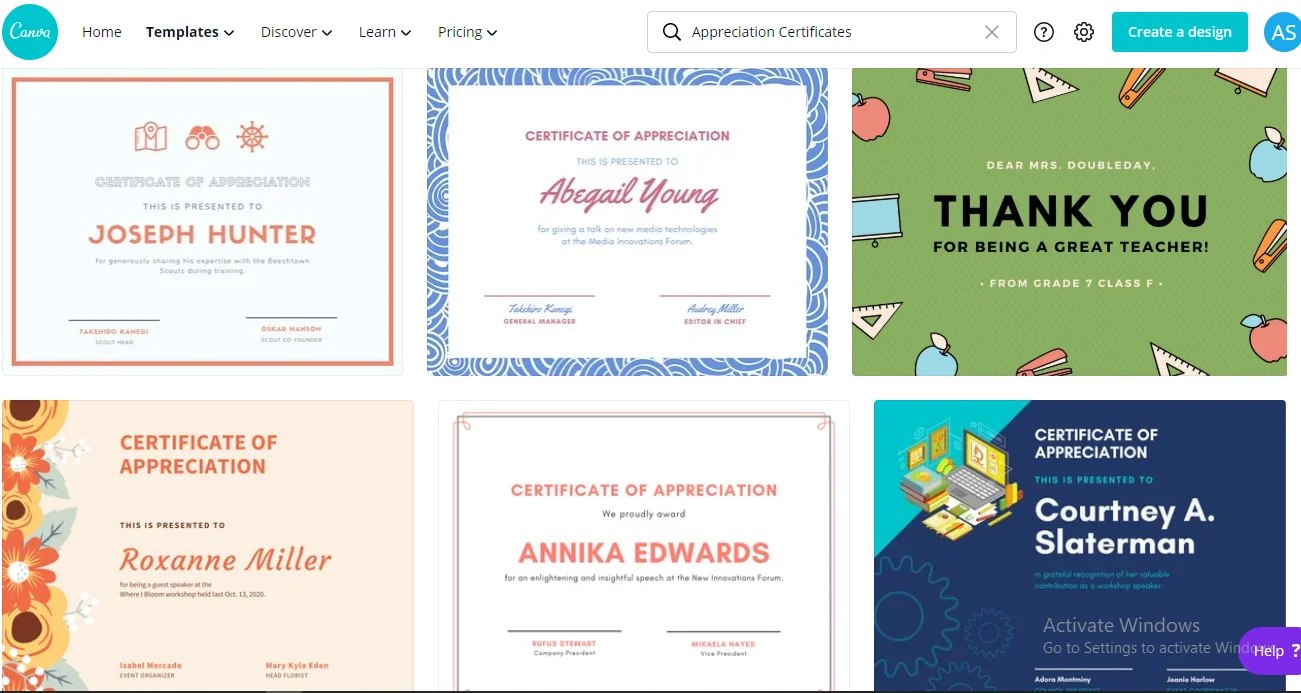Click the Canva logo
The image size is (1301, 693).
click(30, 32)
